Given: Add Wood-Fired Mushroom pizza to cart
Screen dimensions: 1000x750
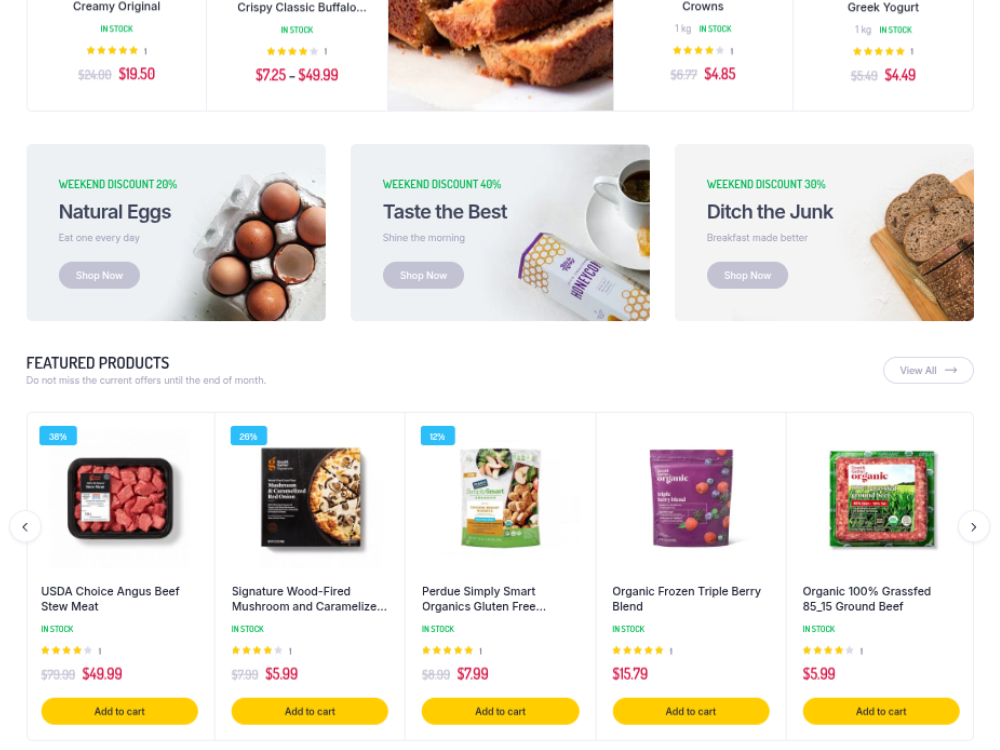Looking at the screenshot, I should [309, 711].
